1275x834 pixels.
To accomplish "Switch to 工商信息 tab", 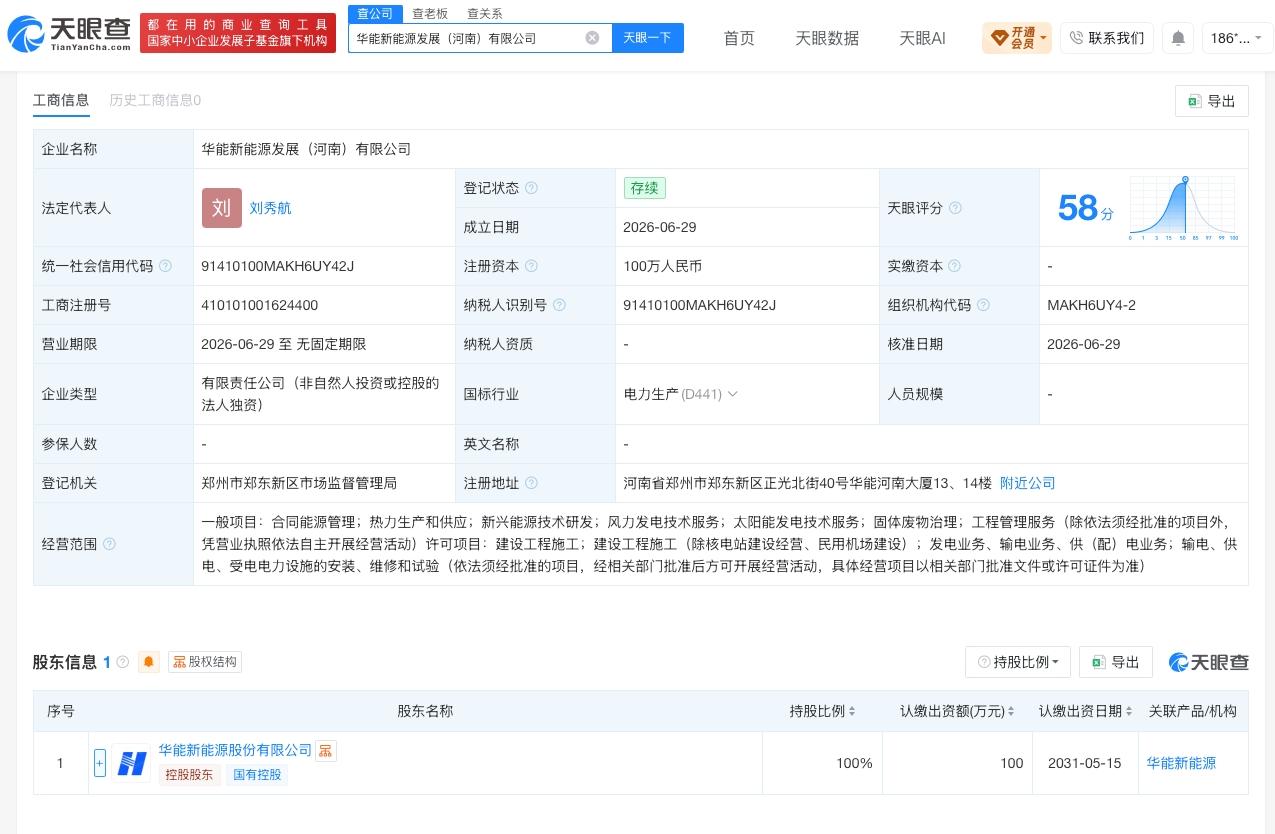I will [61, 100].
